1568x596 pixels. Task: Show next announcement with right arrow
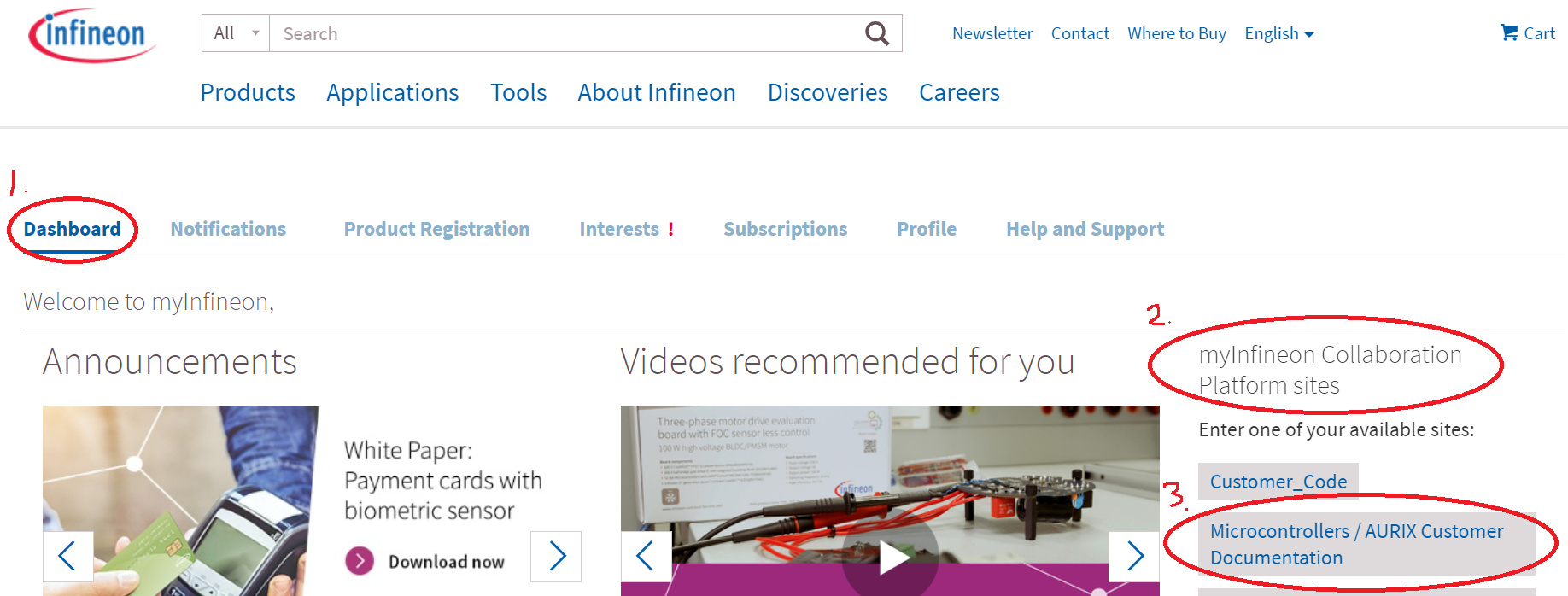click(x=556, y=556)
